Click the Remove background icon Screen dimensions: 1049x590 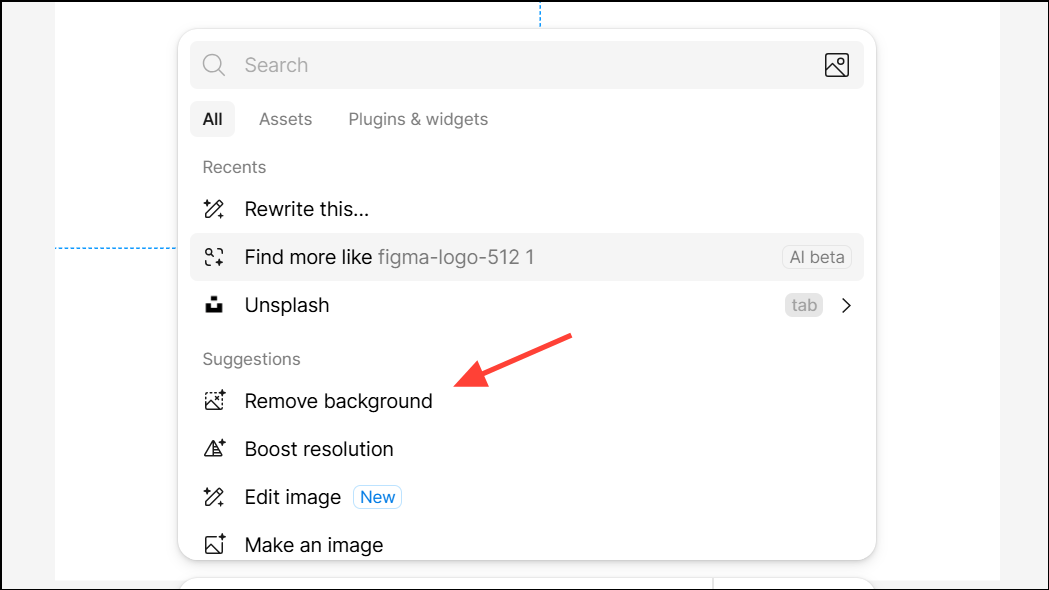point(214,401)
